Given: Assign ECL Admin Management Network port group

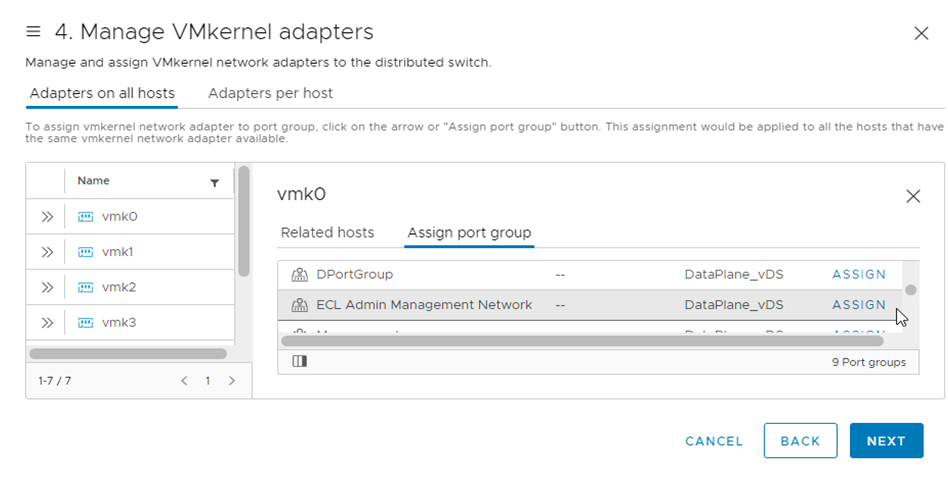Looking at the screenshot, I should pyautogui.click(x=858, y=305).
